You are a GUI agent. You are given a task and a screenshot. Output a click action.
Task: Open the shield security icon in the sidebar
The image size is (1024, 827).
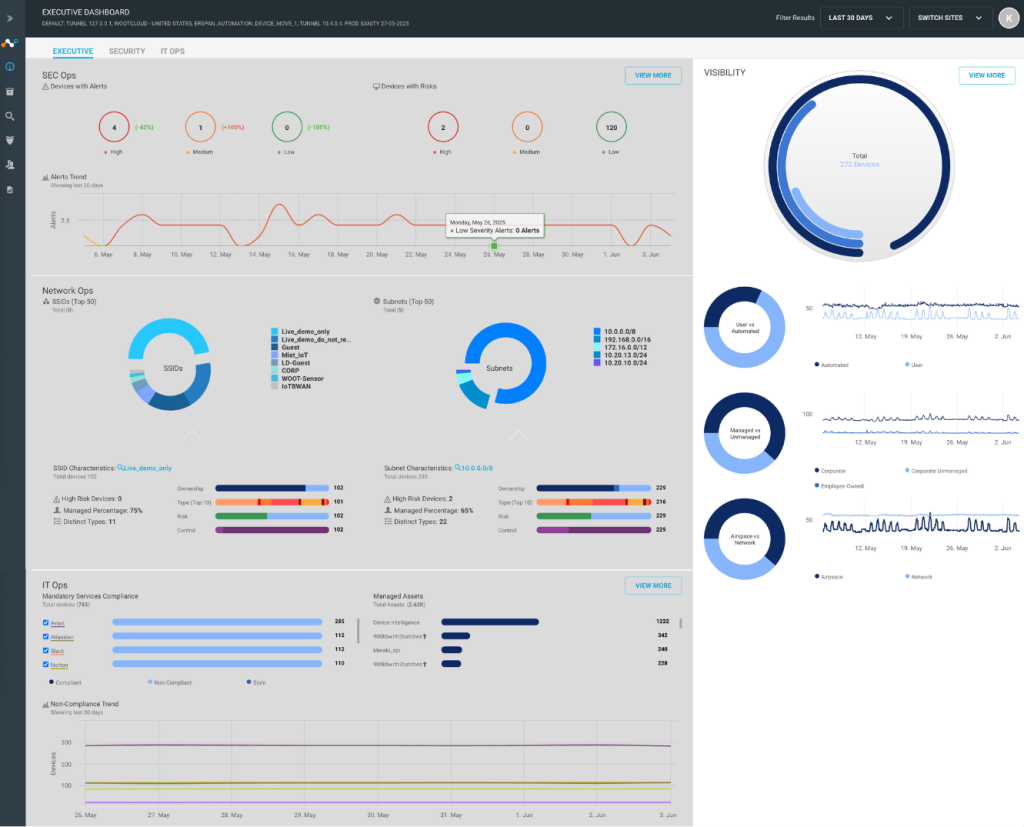coord(10,140)
